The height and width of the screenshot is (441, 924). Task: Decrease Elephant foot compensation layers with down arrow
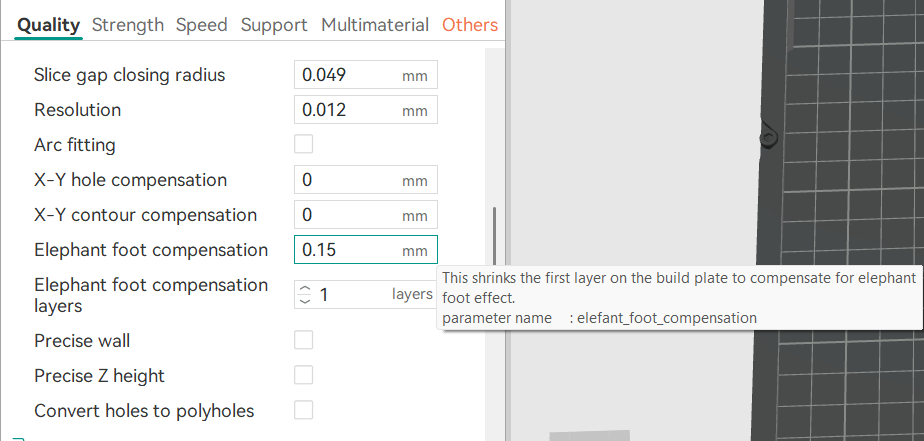(x=305, y=300)
